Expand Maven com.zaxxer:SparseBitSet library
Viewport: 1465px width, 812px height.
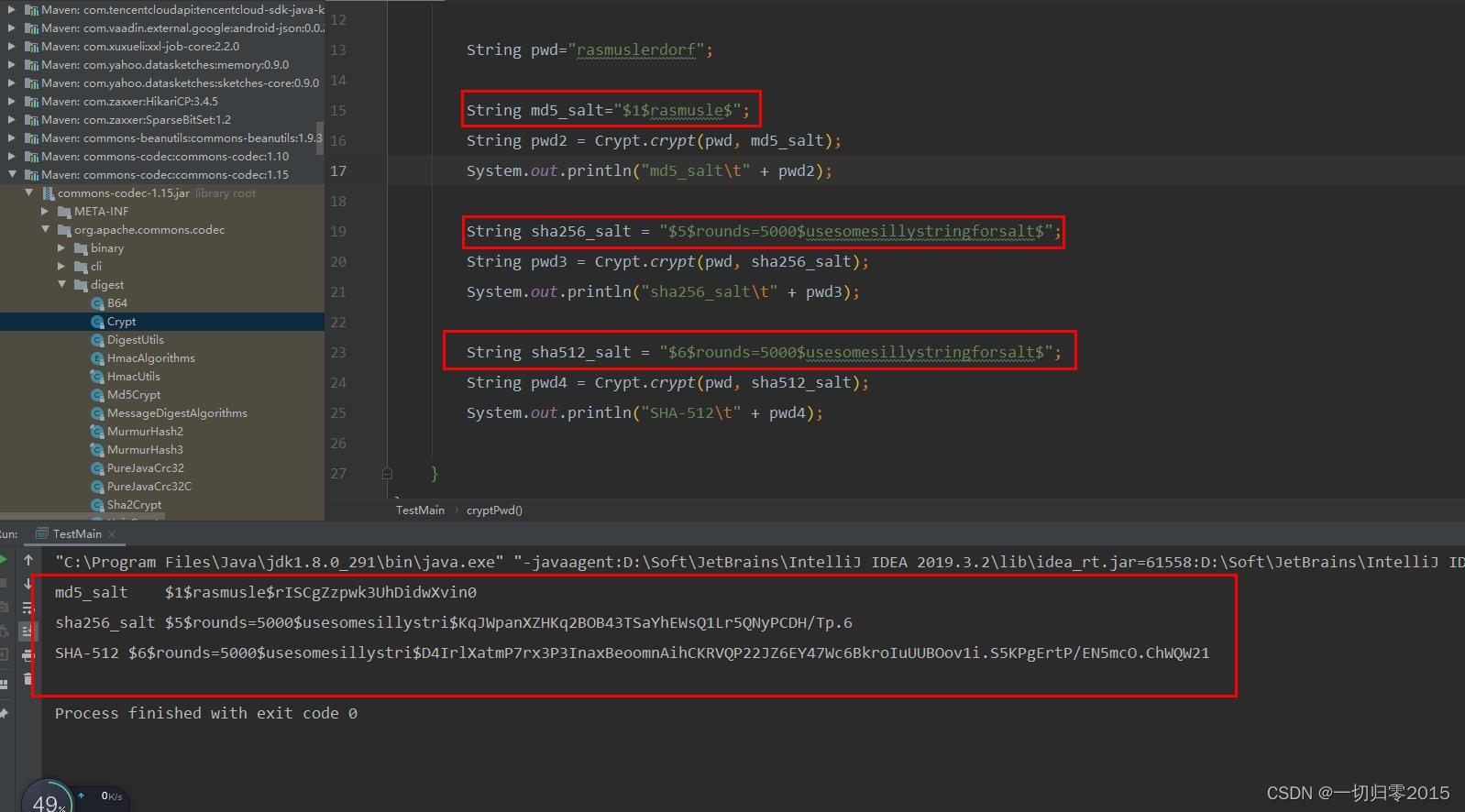coord(12,120)
